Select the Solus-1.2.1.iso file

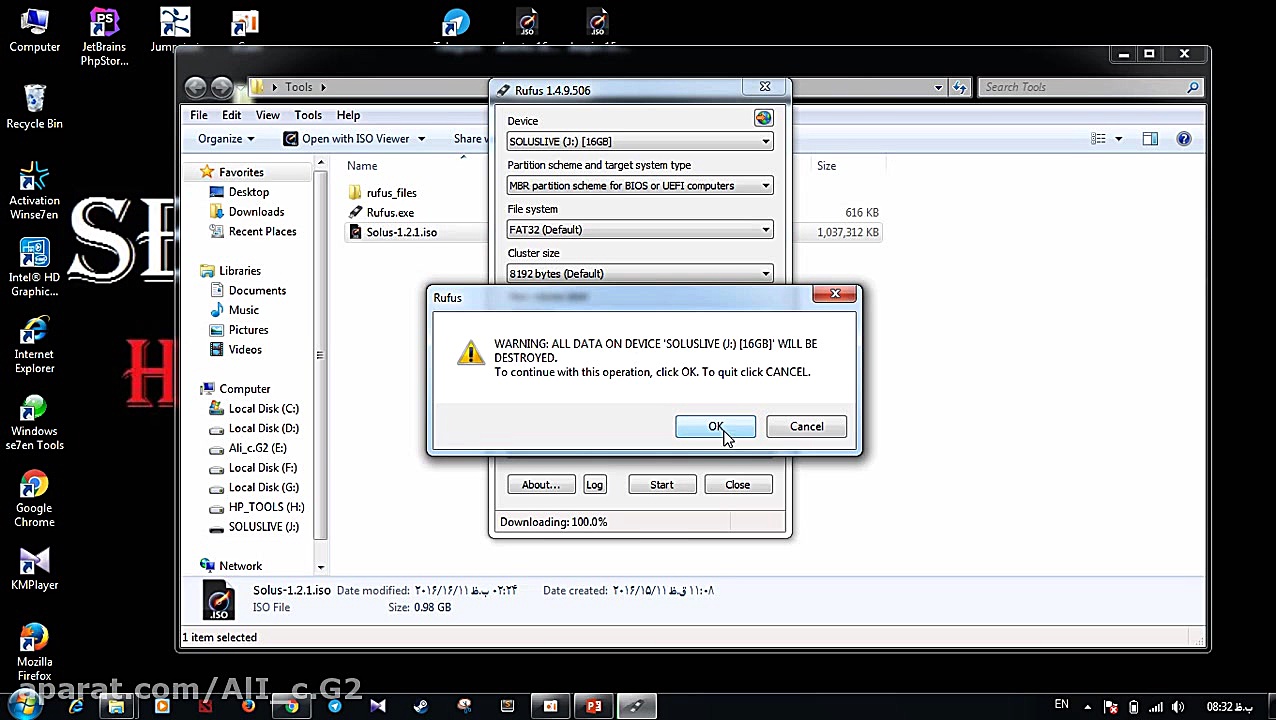point(401,232)
